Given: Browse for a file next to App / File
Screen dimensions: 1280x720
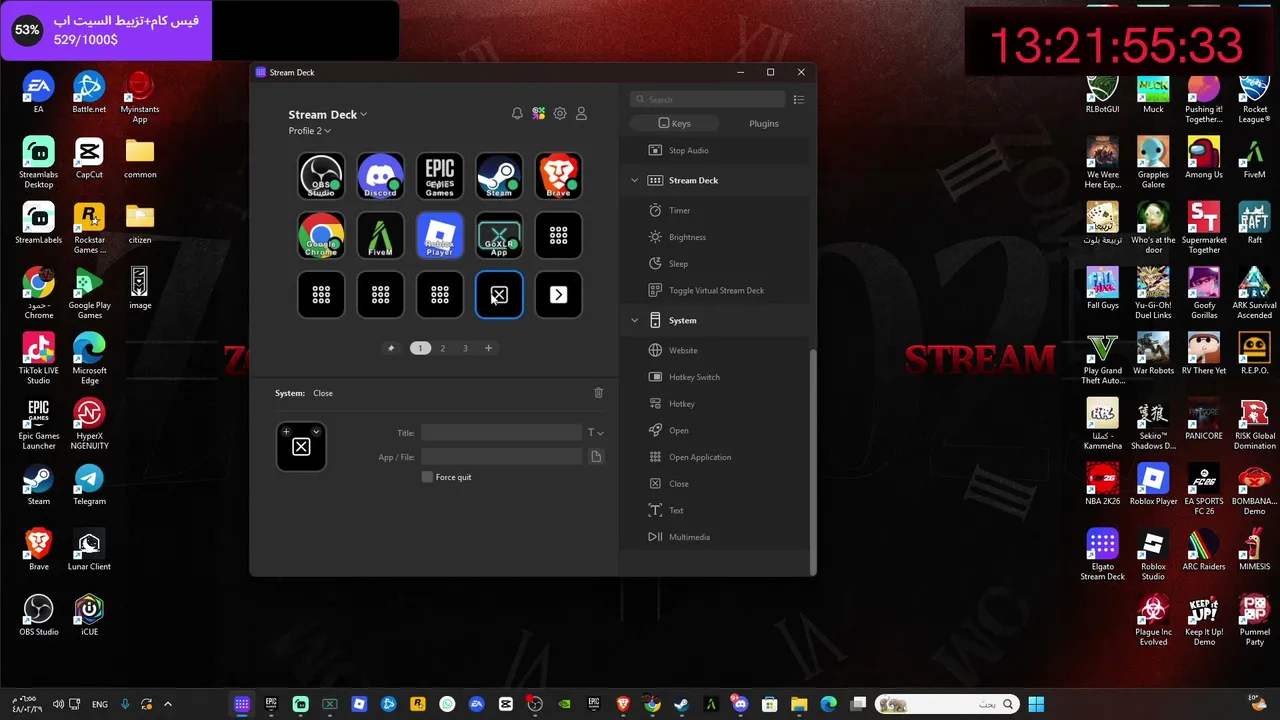Looking at the screenshot, I should point(596,456).
